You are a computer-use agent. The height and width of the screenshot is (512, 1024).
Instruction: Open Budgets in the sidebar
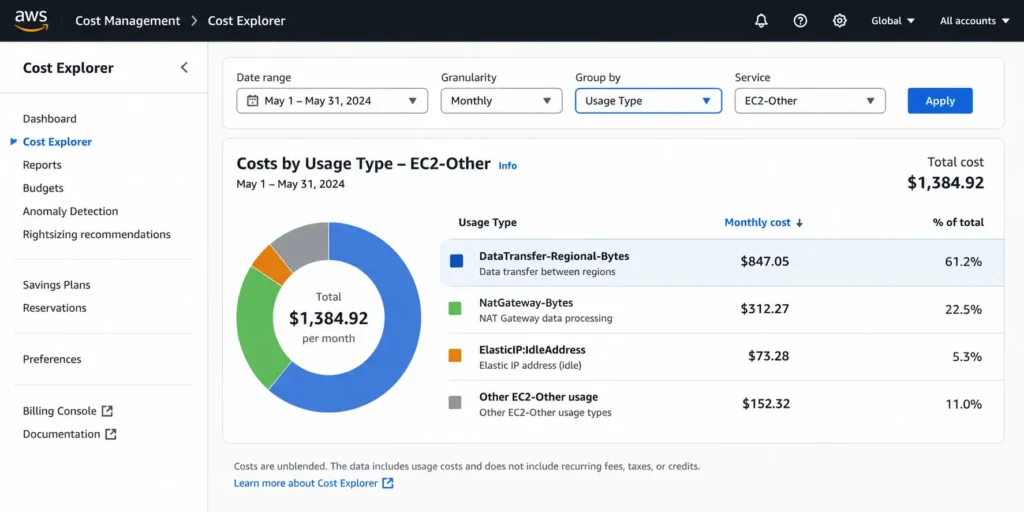pyautogui.click(x=43, y=188)
